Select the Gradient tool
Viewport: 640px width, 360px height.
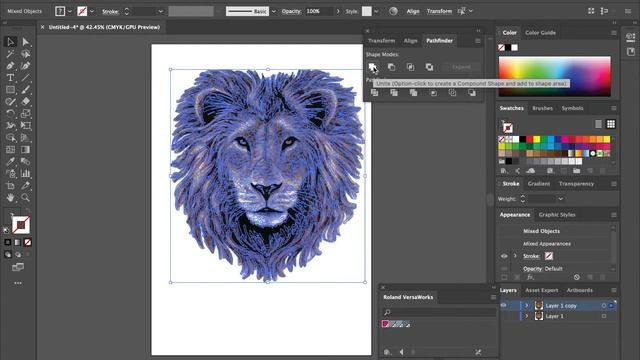pos(25,149)
